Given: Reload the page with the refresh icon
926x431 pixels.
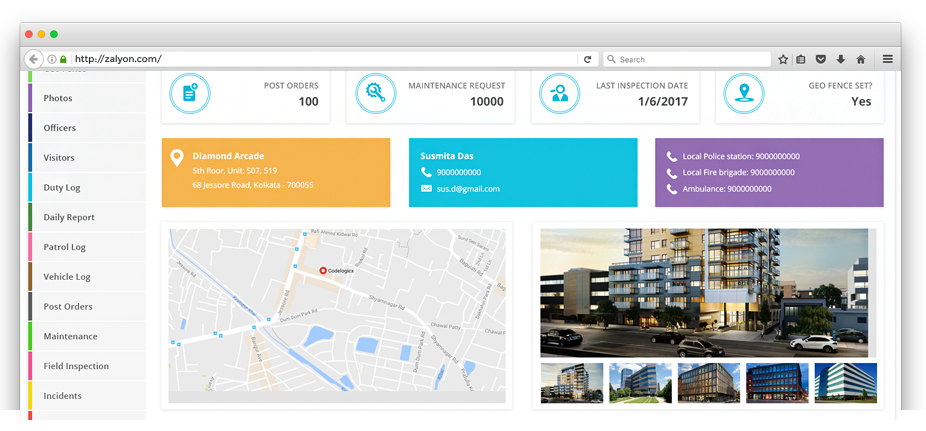Looking at the screenshot, I should [588, 59].
